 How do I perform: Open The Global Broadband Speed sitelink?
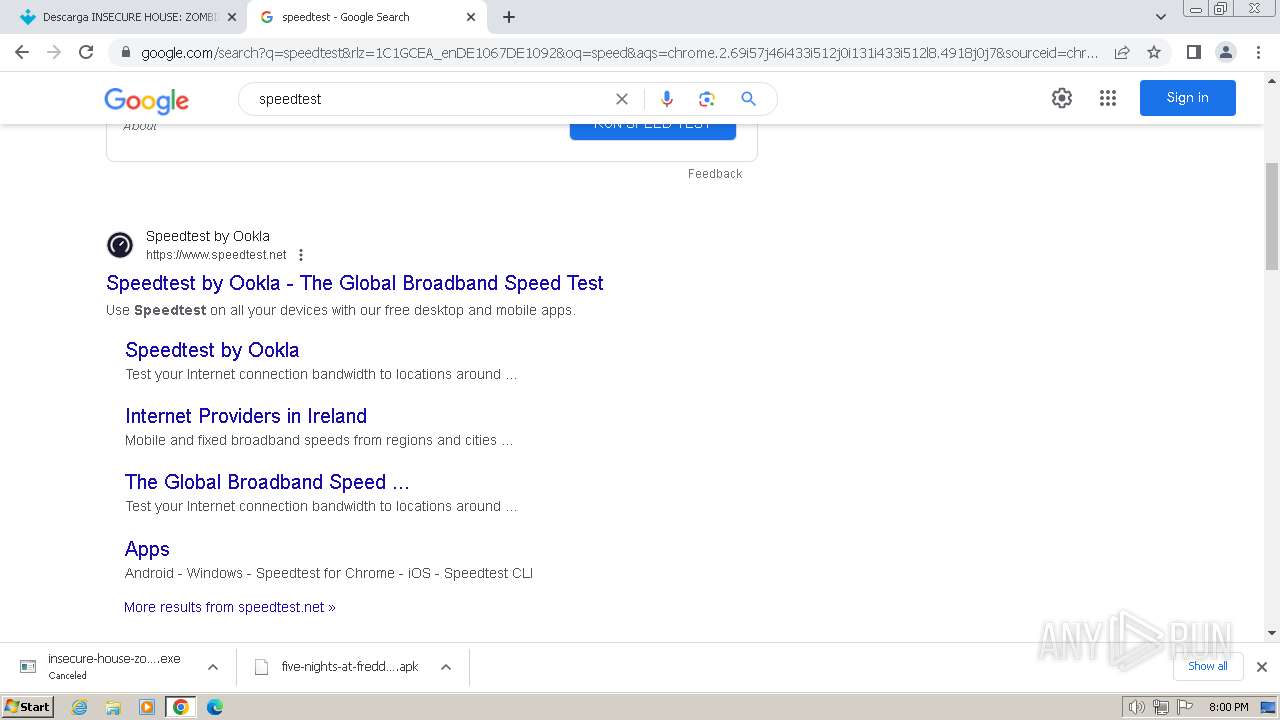[x=267, y=482]
